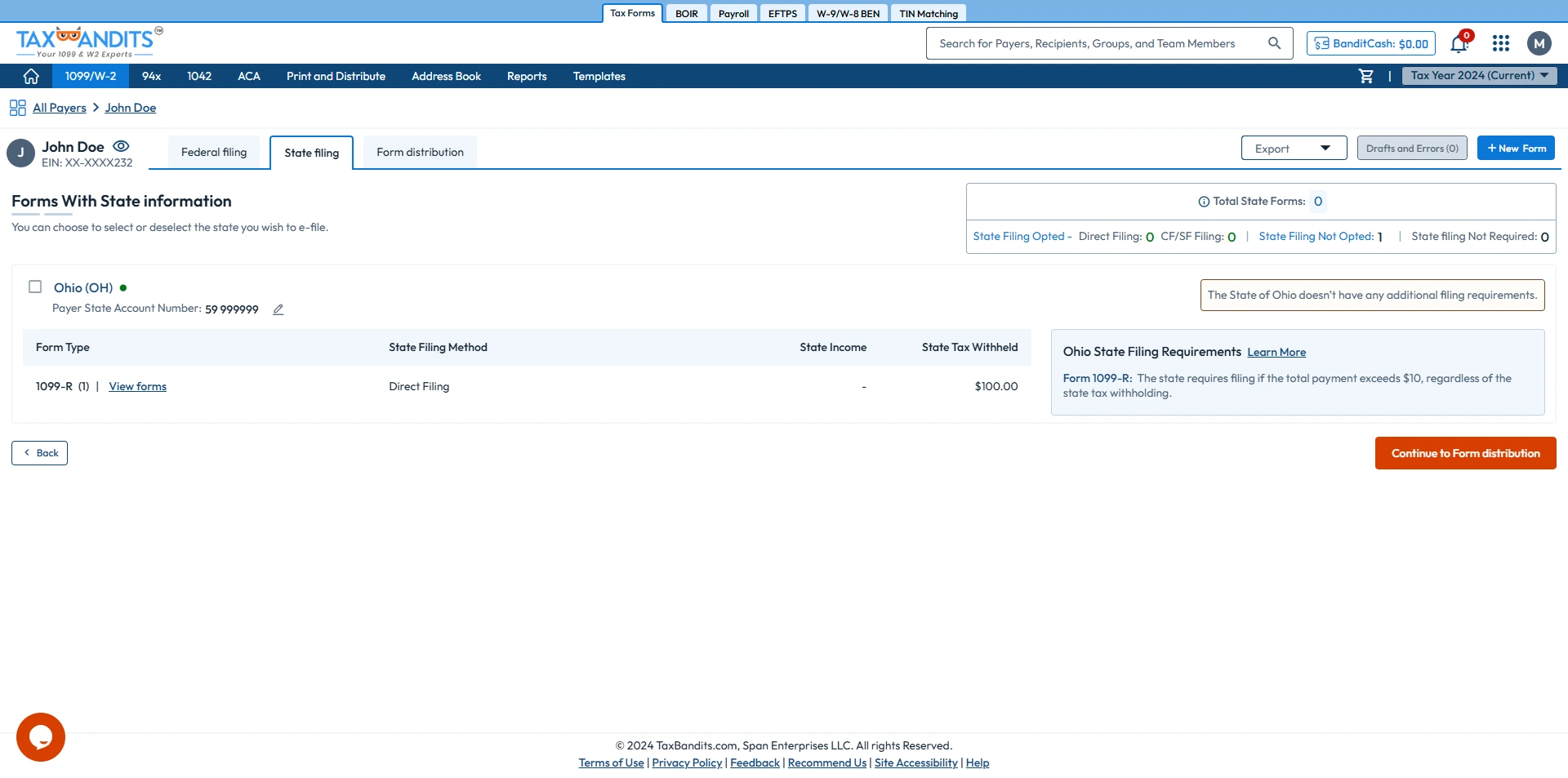Click the State Income column header
Image resolution: width=1568 pixels, height=778 pixels.
pos(833,347)
